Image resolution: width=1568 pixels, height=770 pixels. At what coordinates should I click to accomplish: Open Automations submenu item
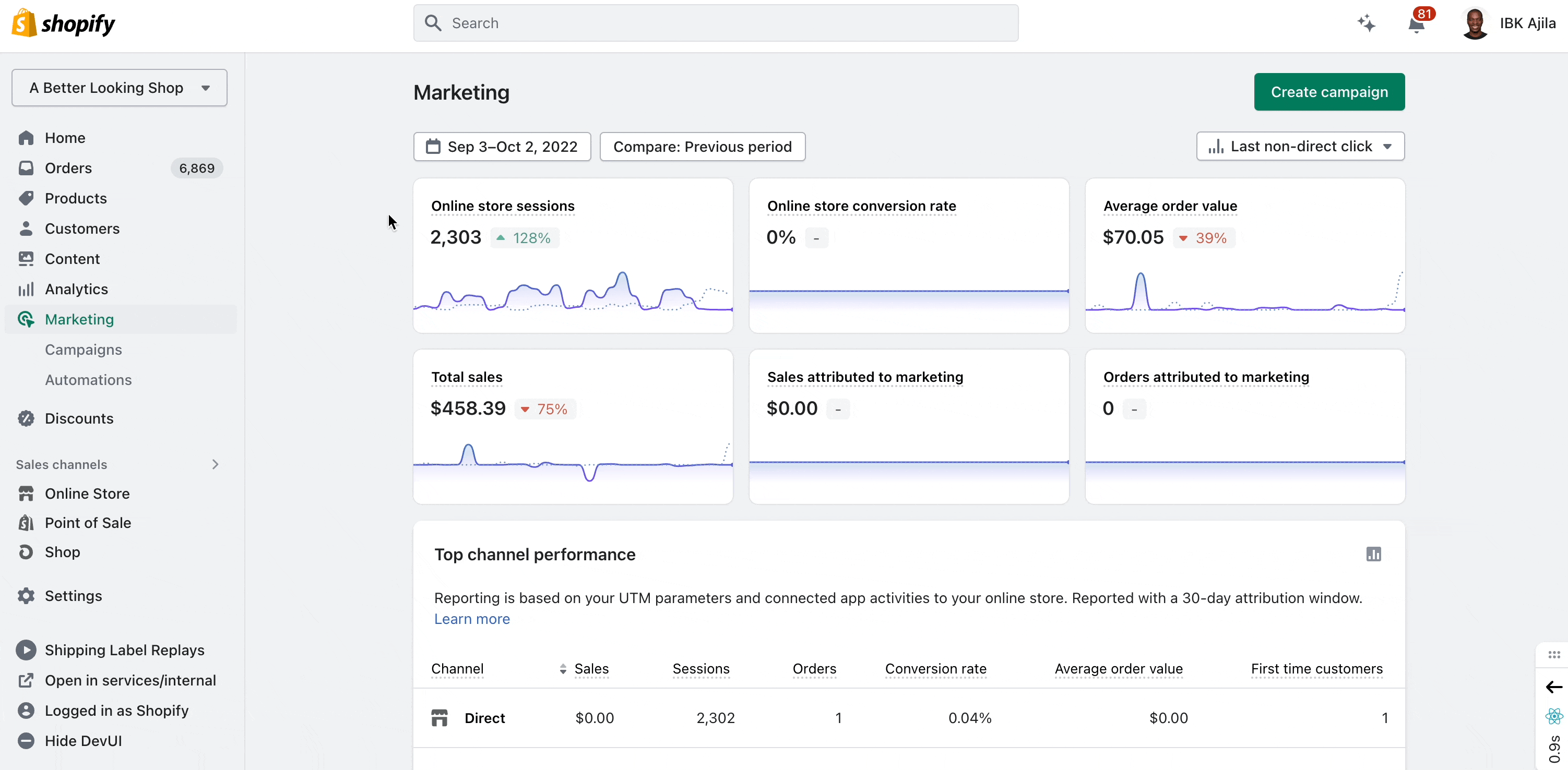[88, 380]
